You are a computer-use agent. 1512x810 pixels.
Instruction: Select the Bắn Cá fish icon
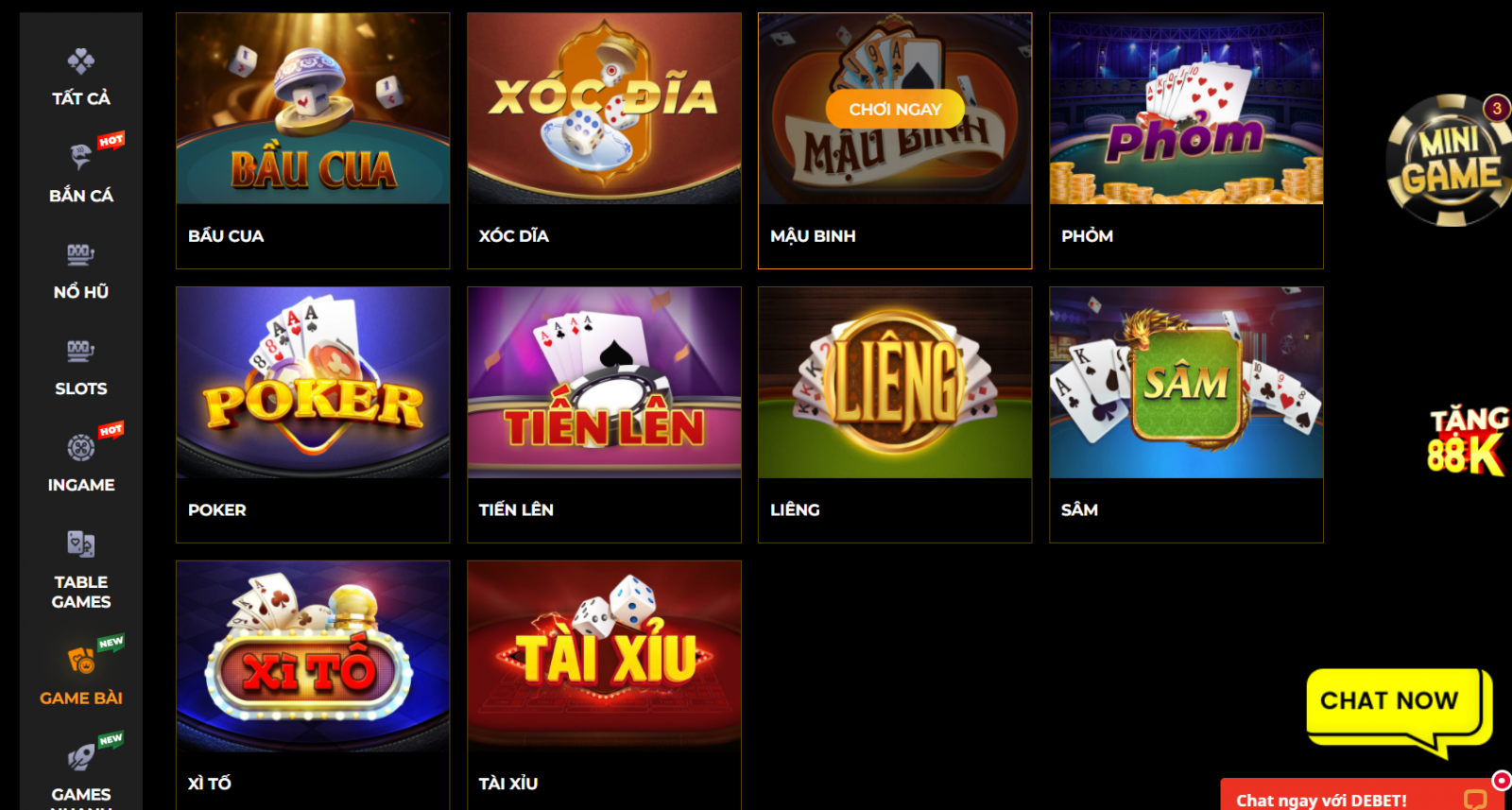(x=81, y=157)
